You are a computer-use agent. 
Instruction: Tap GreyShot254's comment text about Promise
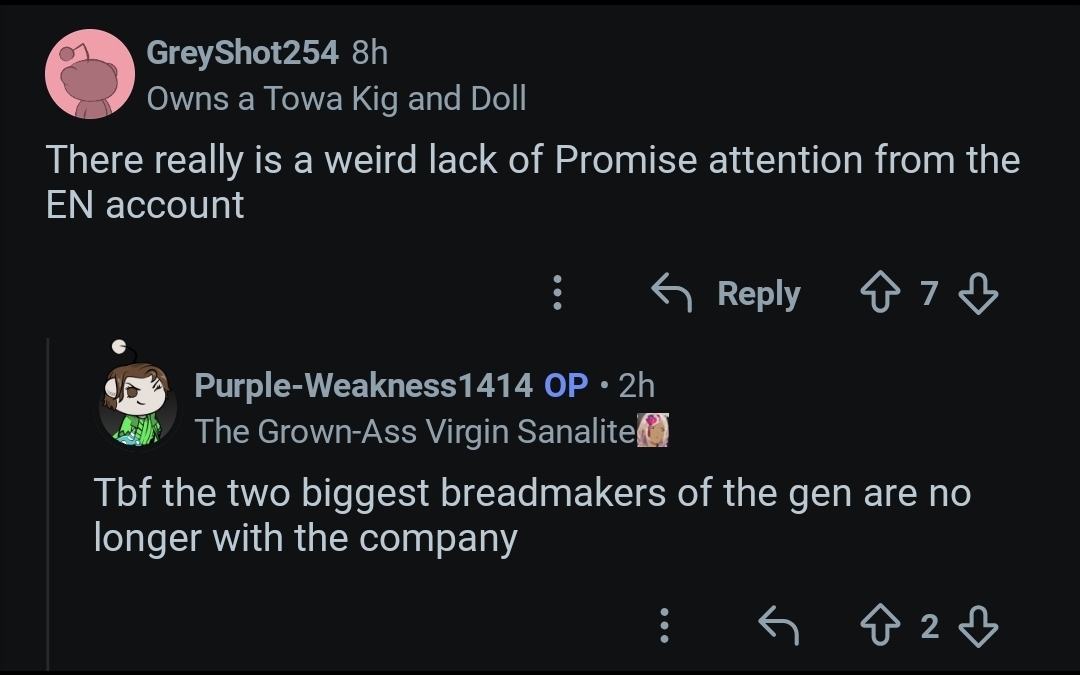532,182
